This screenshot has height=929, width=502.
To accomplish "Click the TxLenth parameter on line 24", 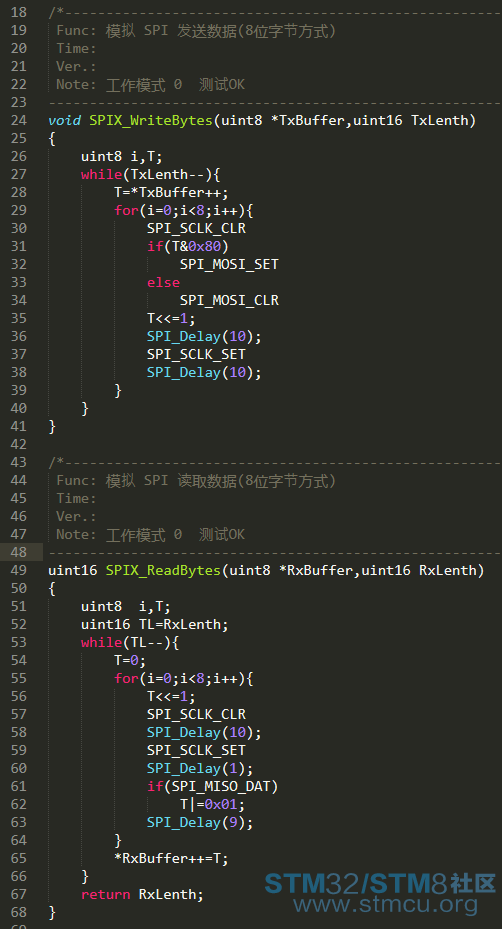I will [440, 121].
